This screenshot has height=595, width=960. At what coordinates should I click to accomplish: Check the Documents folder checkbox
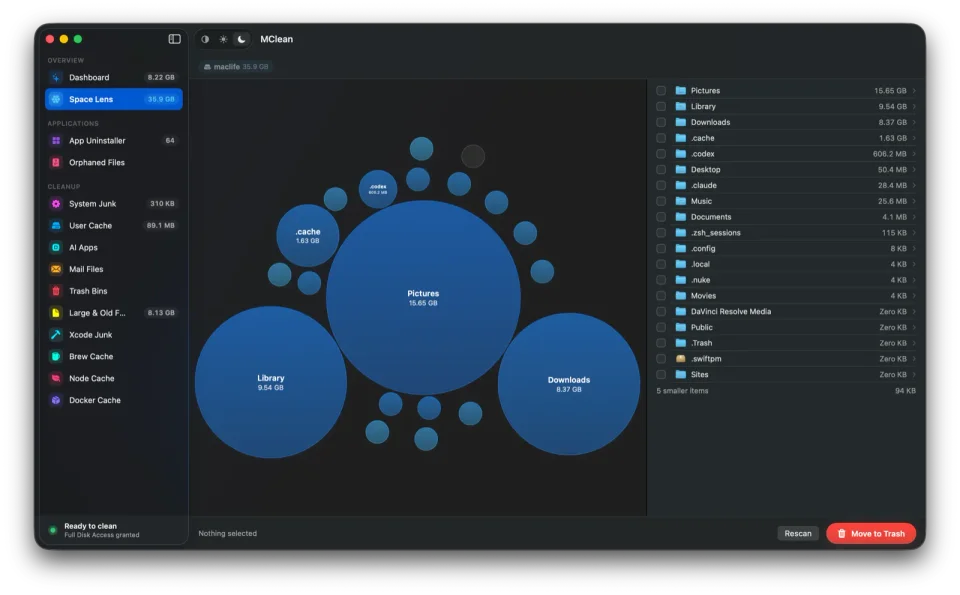661,217
